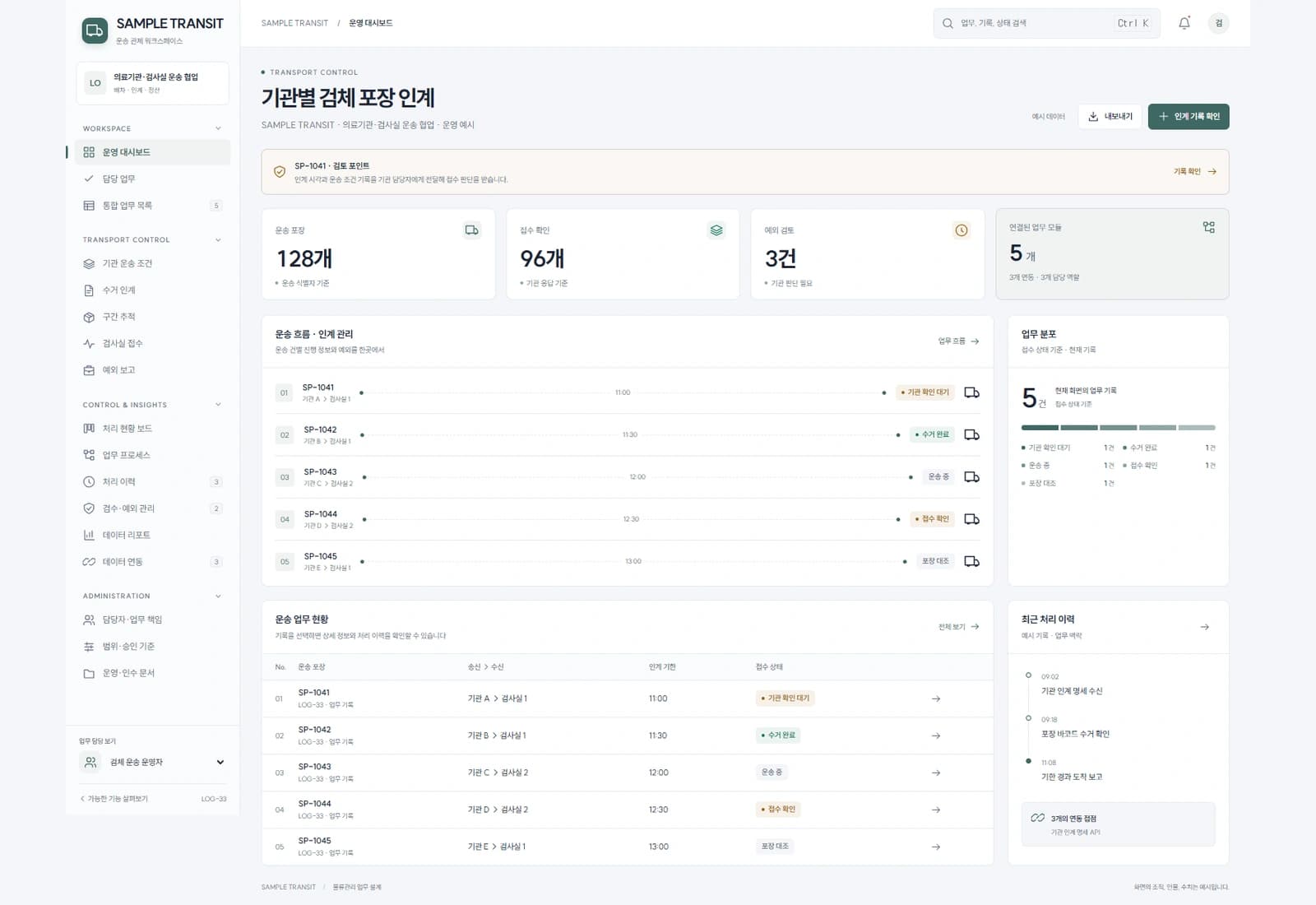The image size is (1316, 905).
Task: Click the search magnifier icon
Action: [x=948, y=23]
